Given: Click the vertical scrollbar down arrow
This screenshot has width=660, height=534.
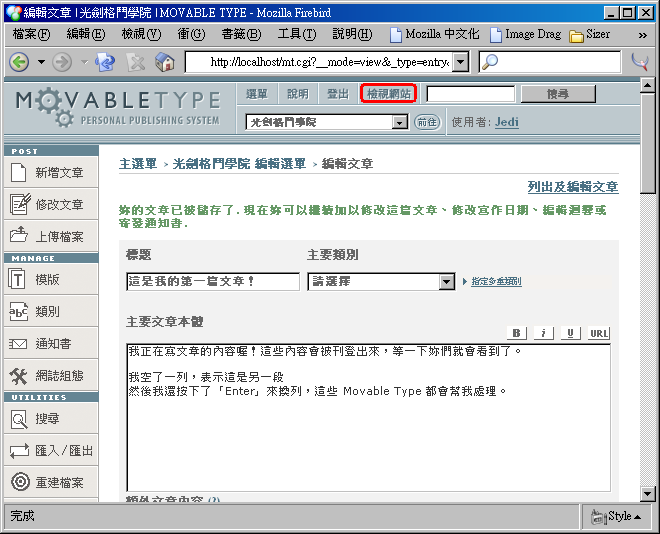Looking at the screenshot, I should tap(647, 494).
